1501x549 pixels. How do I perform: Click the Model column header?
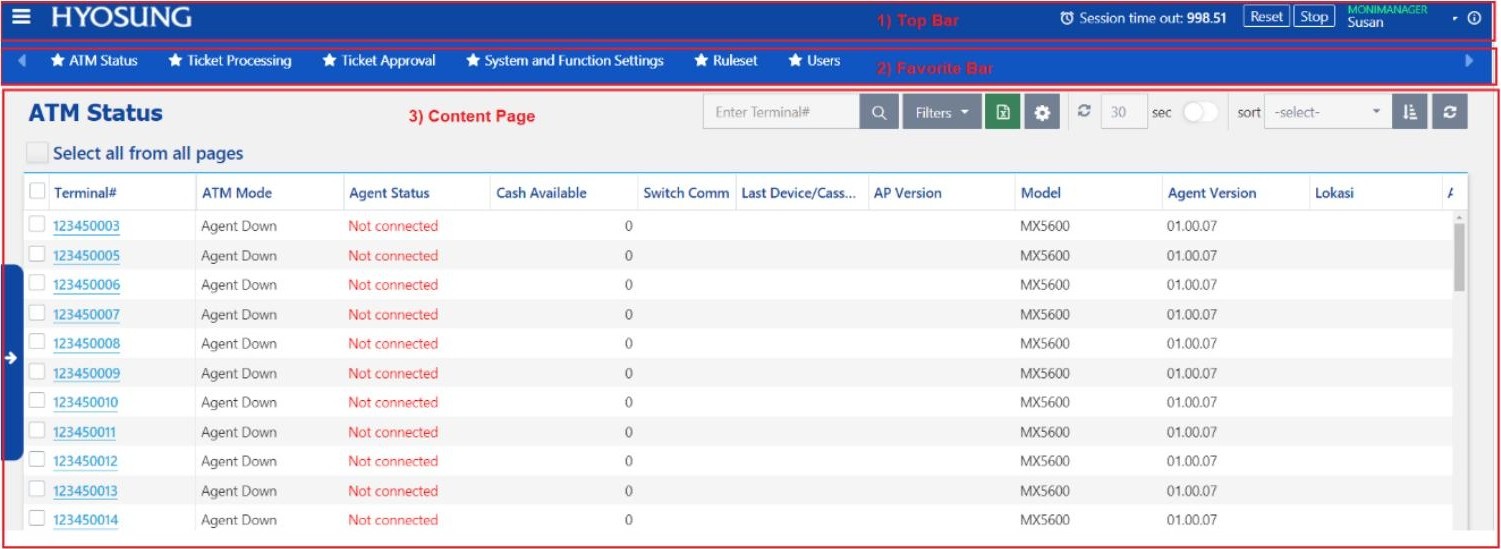click(1041, 193)
